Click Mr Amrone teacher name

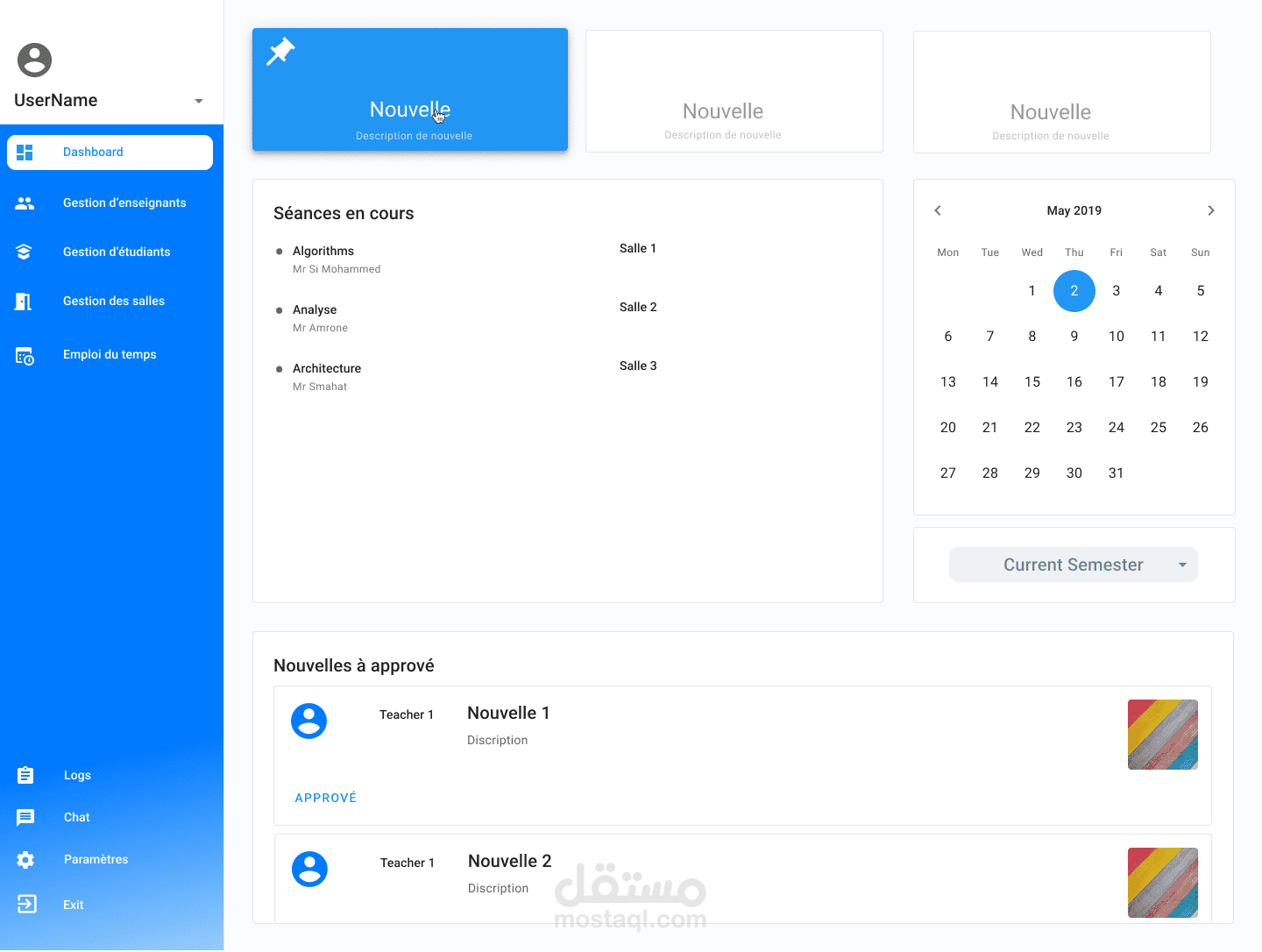(320, 329)
